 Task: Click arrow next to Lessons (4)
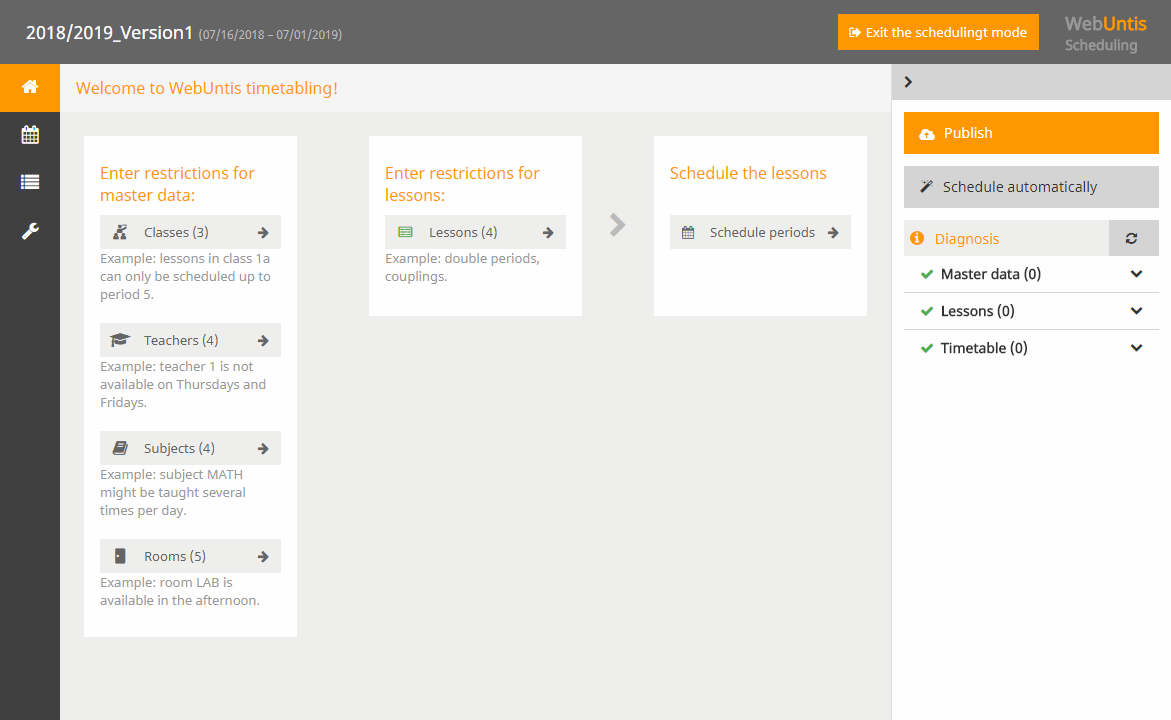[548, 233]
